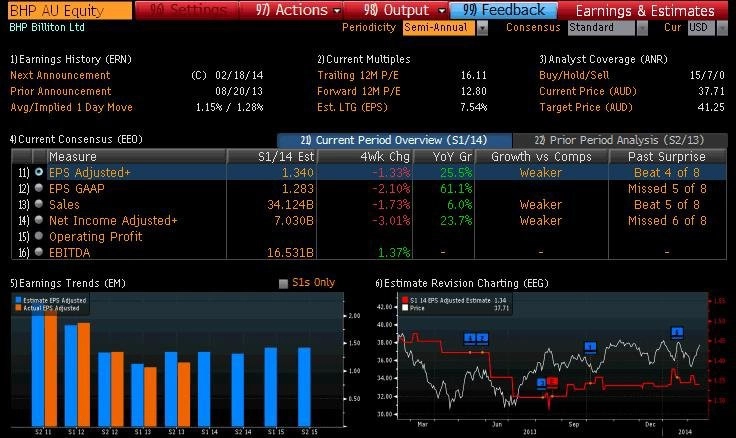Open 4) Current Consensus (EEO)

[x=76, y=139]
